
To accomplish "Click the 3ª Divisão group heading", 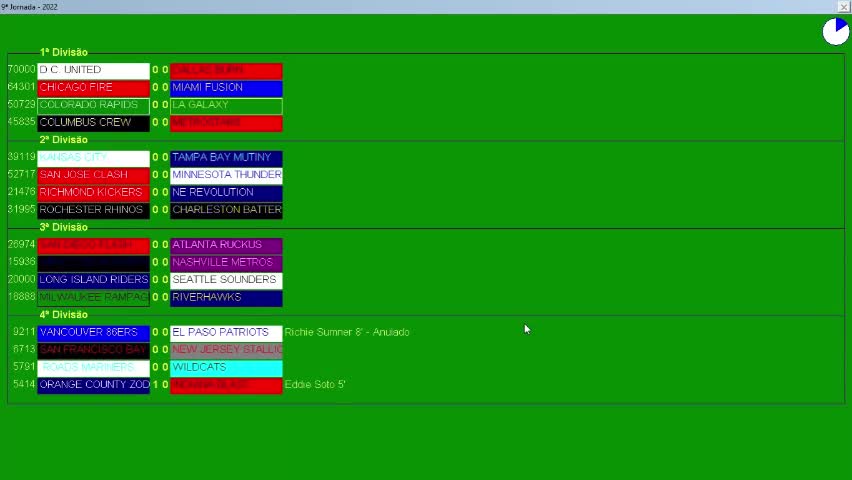I will click(x=64, y=227).
